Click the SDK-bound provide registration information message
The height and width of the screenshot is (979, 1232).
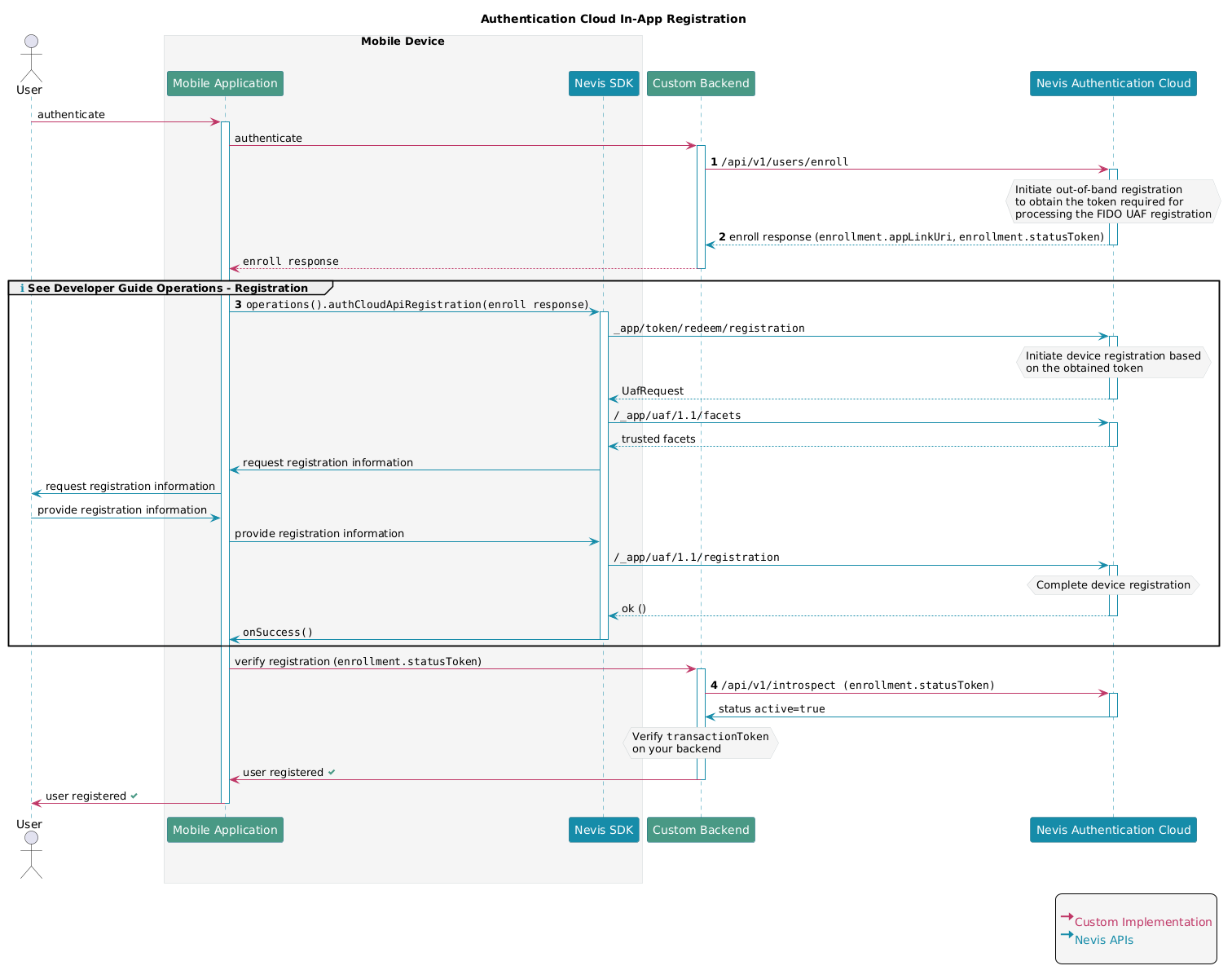pyautogui.click(x=319, y=534)
